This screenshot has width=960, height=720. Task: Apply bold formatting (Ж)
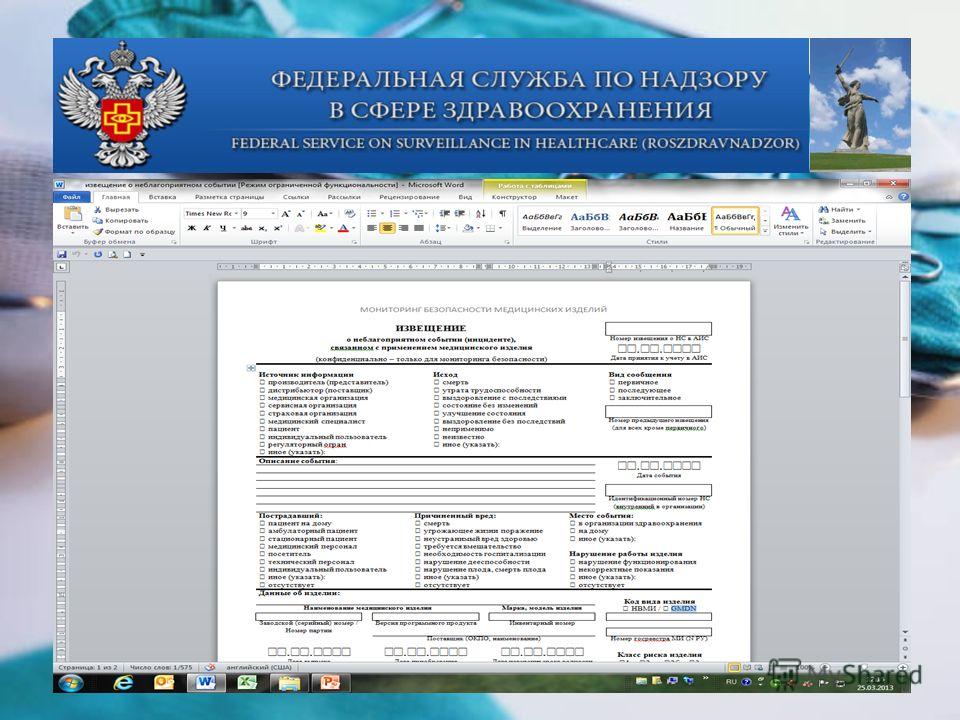pos(192,228)
